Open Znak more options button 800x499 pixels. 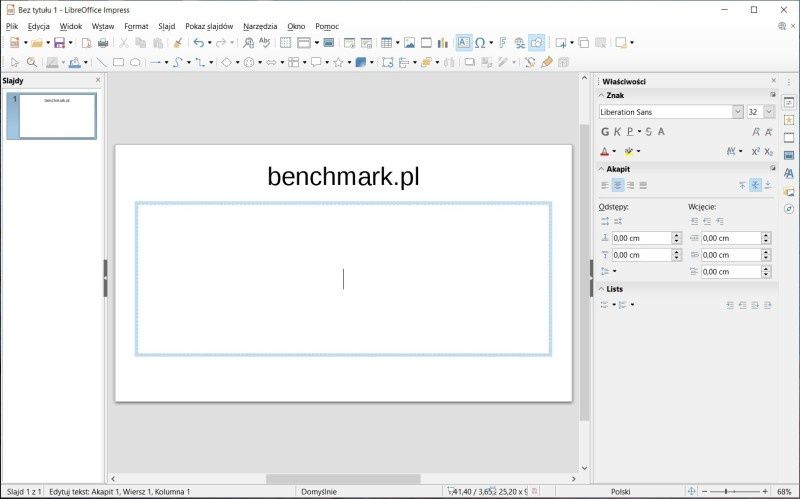click(x=772, y=95)
